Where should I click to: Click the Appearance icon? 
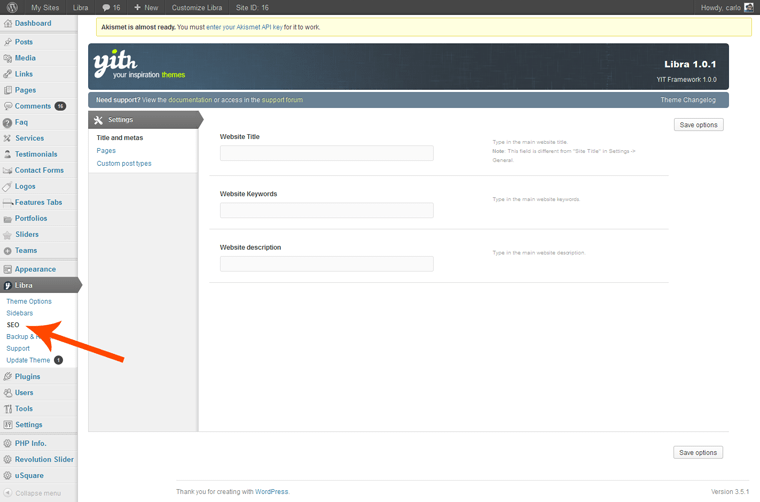pos(7,269)
